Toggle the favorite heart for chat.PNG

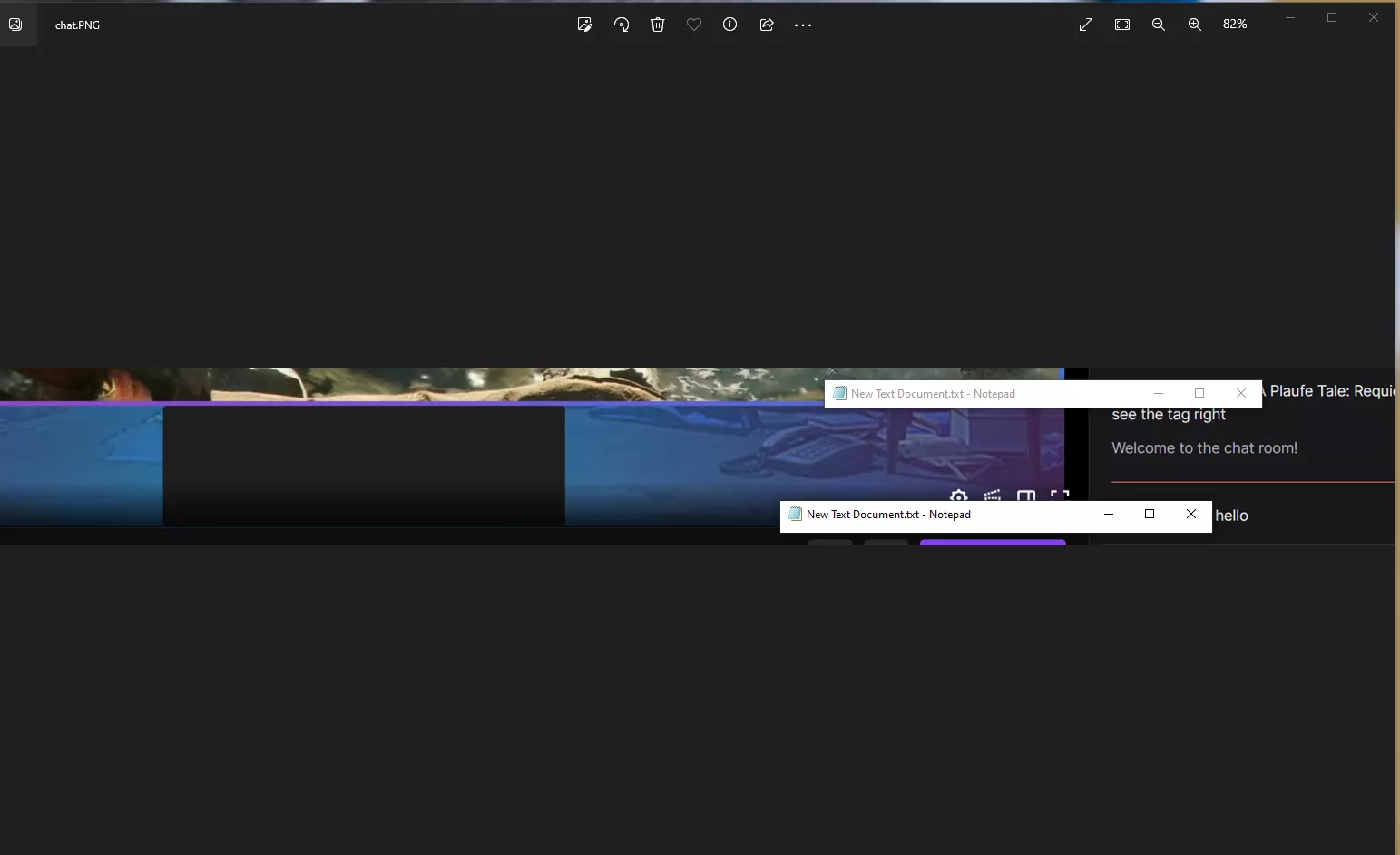694,25
